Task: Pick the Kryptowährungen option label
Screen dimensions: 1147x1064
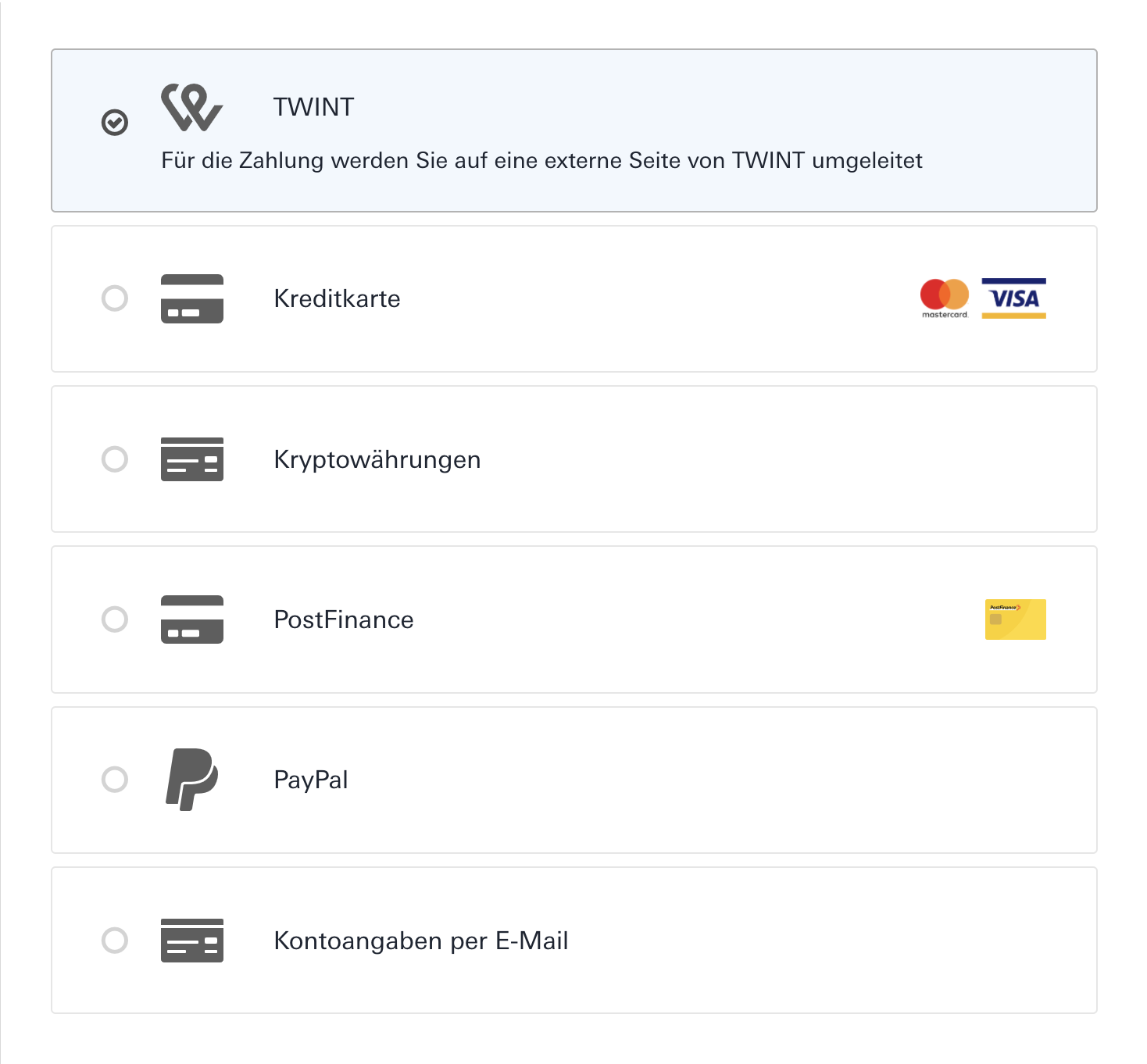Action: coord(377,460)
